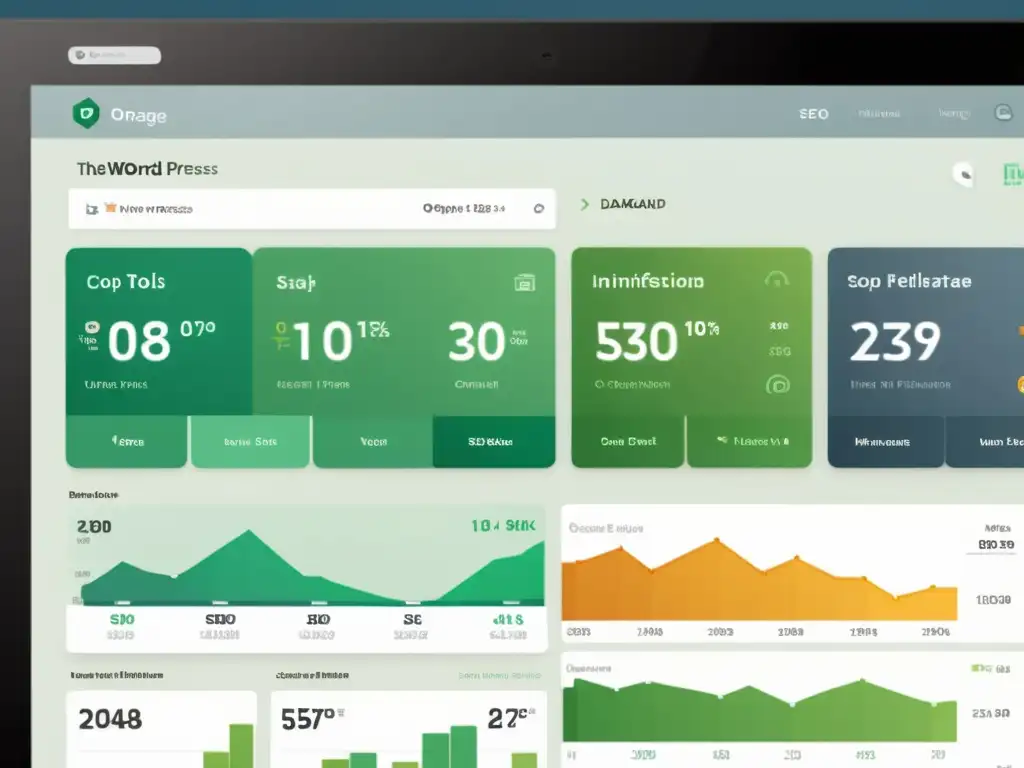
Task: Click the search field in the top bar
Action: [114, 56]
